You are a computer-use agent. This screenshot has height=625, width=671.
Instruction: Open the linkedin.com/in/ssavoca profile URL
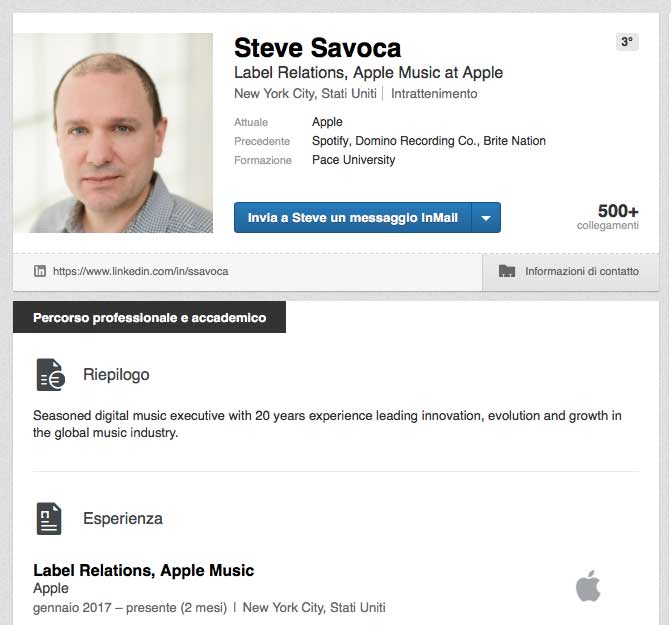pyautogui.click(x=139, y=271)
